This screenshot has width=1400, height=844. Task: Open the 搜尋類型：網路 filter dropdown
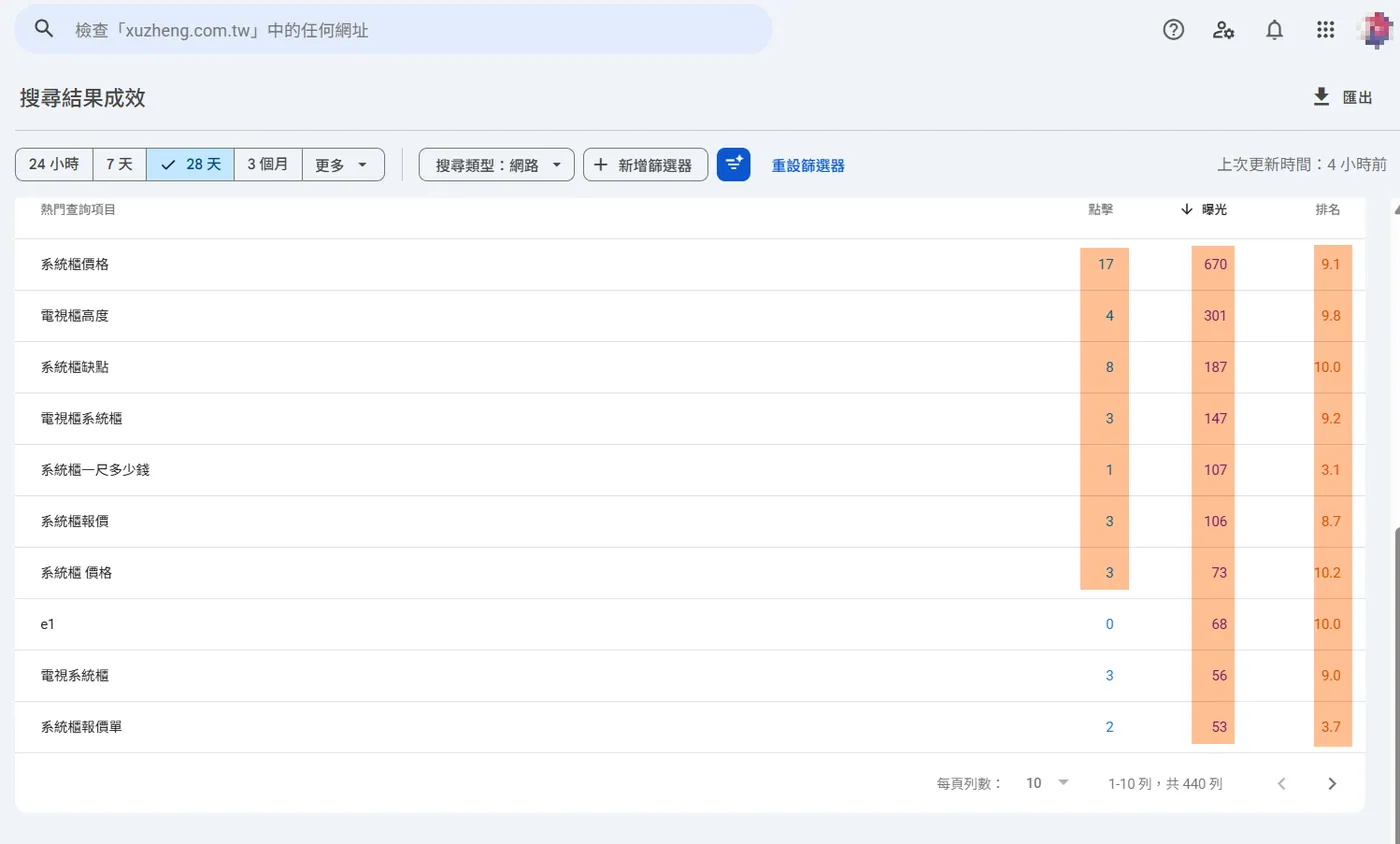click(497, 165)
